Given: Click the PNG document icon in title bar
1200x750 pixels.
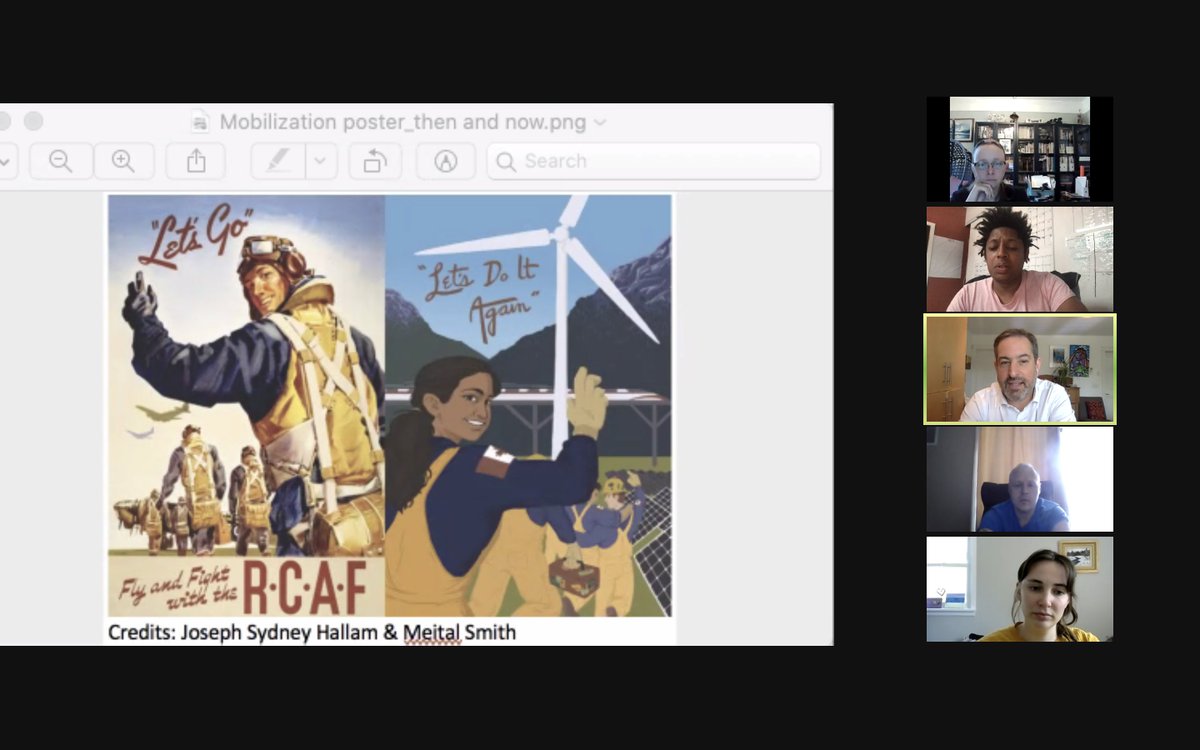Looking at the screenshot, I should [x=201, y=122].
